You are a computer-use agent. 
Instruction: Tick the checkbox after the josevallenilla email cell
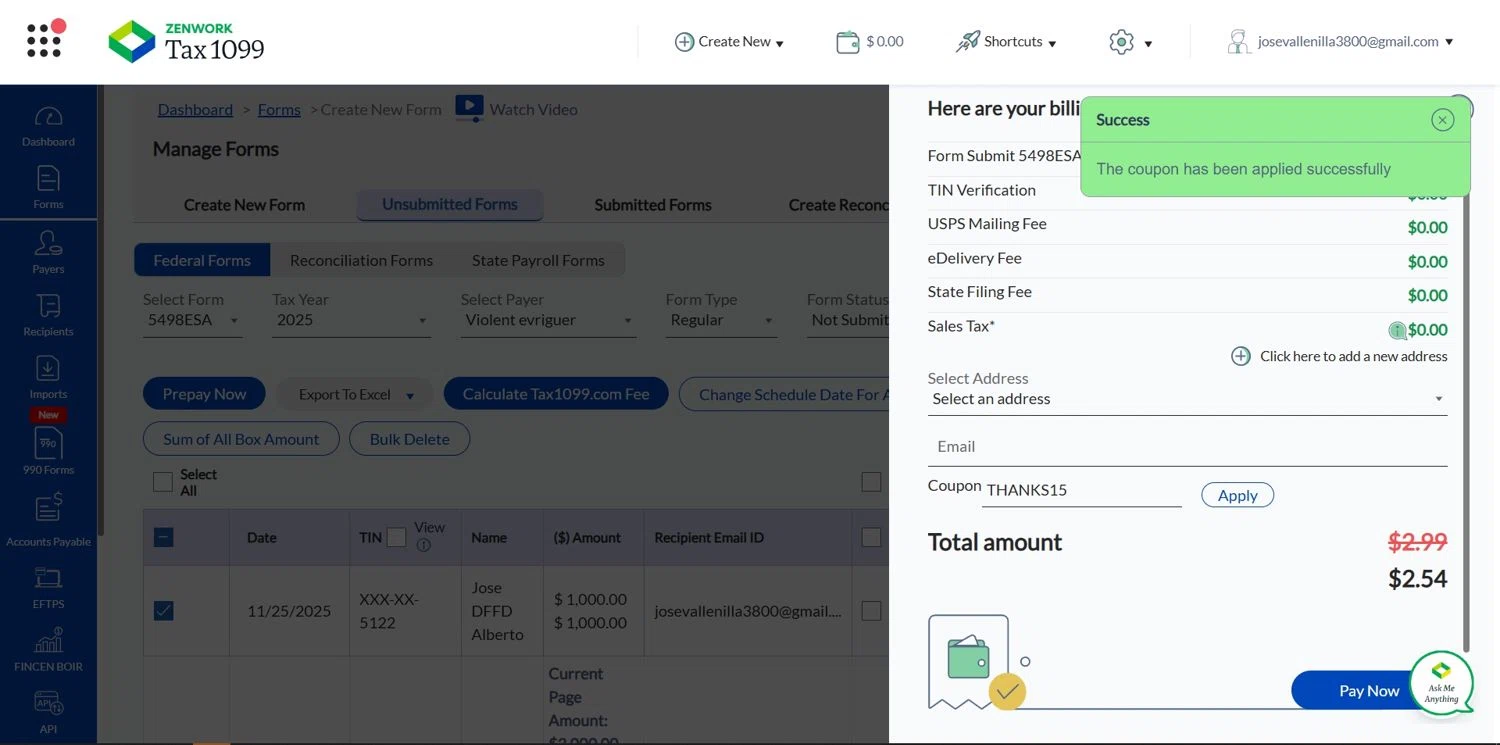(x=871, y=610)
